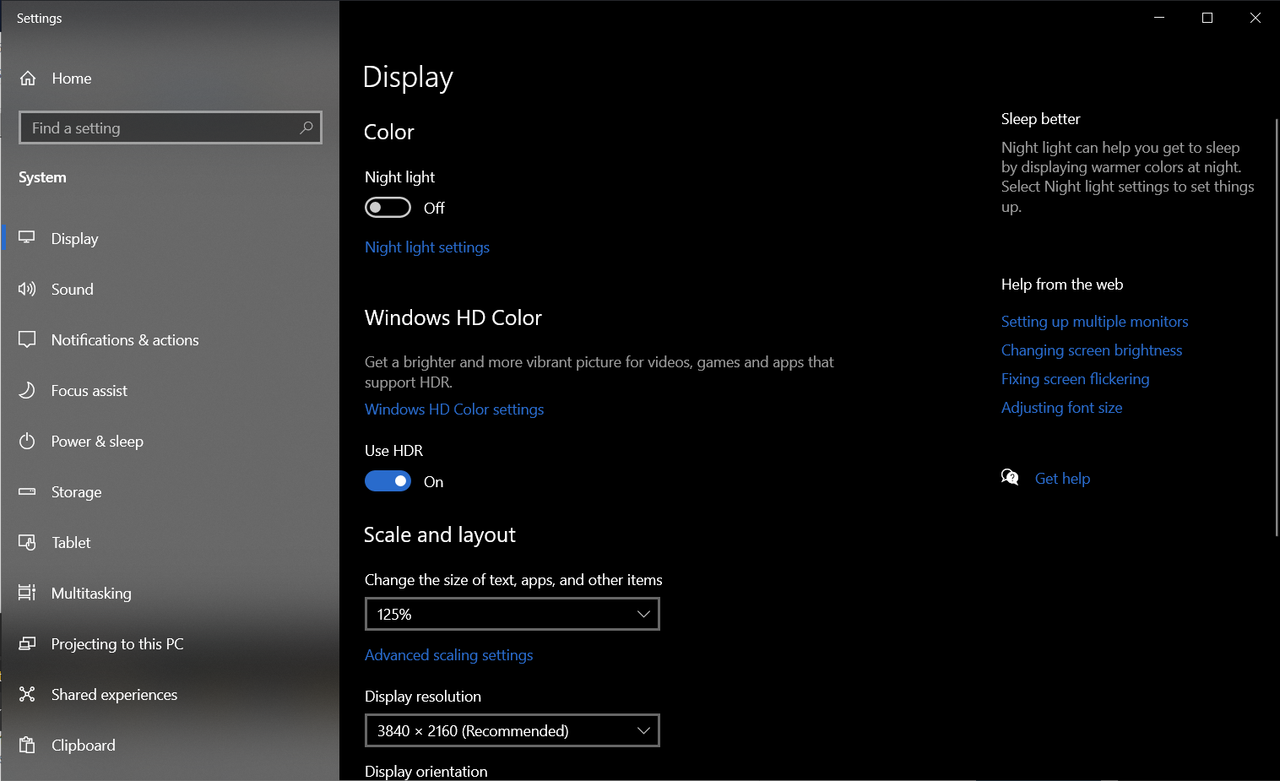The image size is (1280, 781).
Task: Click the Get help chat icon
Action: (x=1010, y=478)
